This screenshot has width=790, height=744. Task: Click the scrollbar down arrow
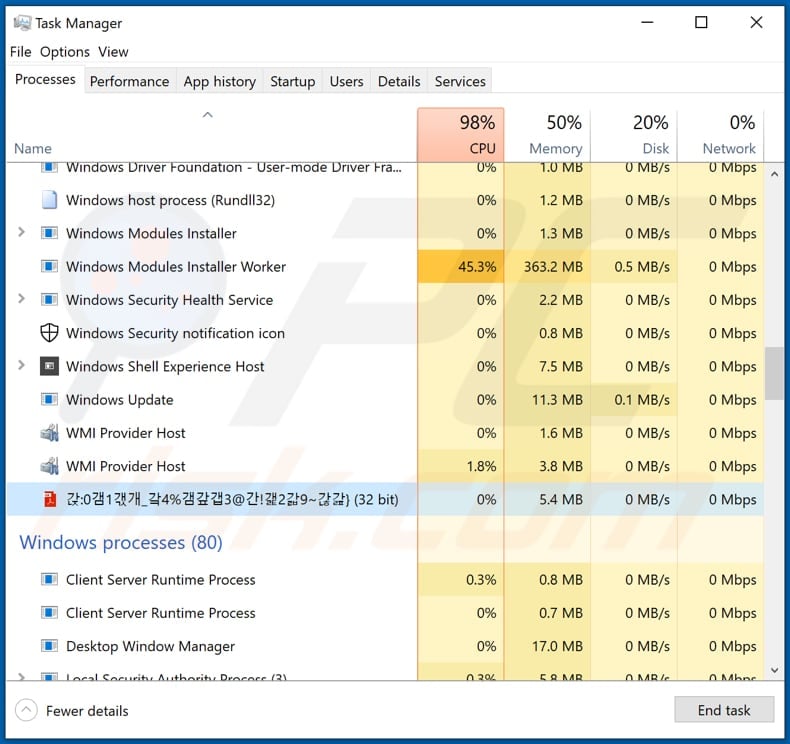[x=774, y=670]
